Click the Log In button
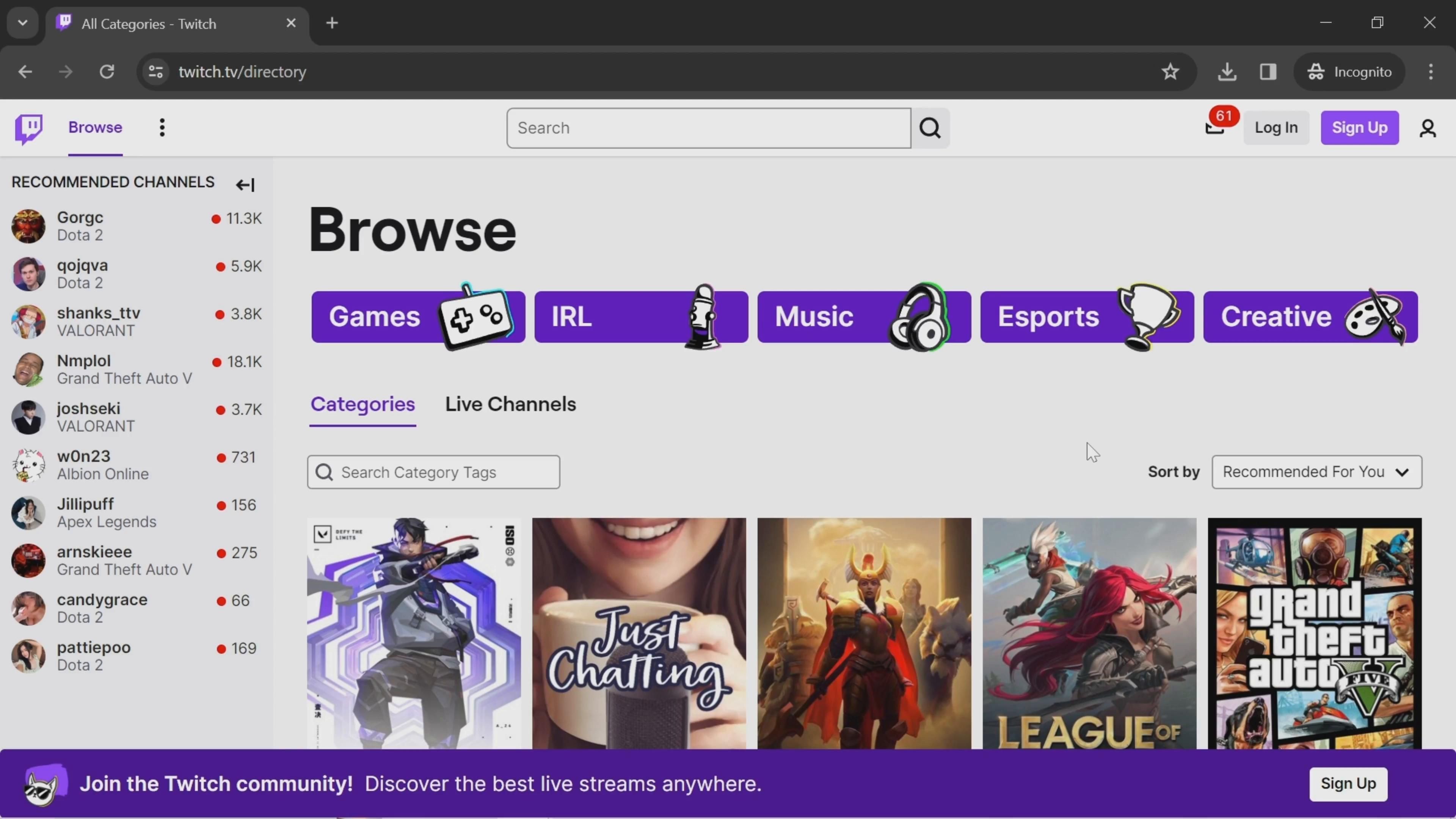This screenshot has height=819, width=1456. [1276, 128]
